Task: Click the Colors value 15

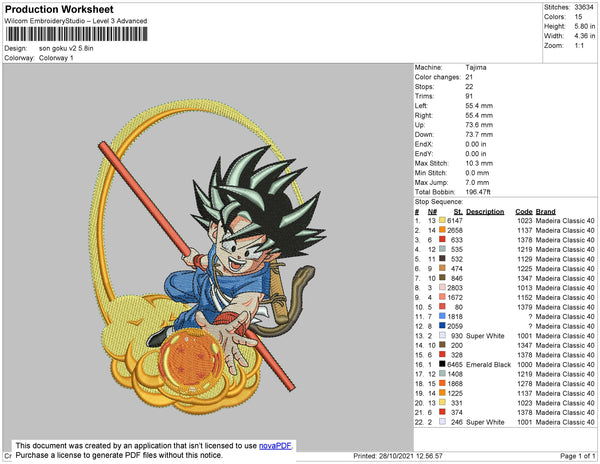Action: pos(578,17)
